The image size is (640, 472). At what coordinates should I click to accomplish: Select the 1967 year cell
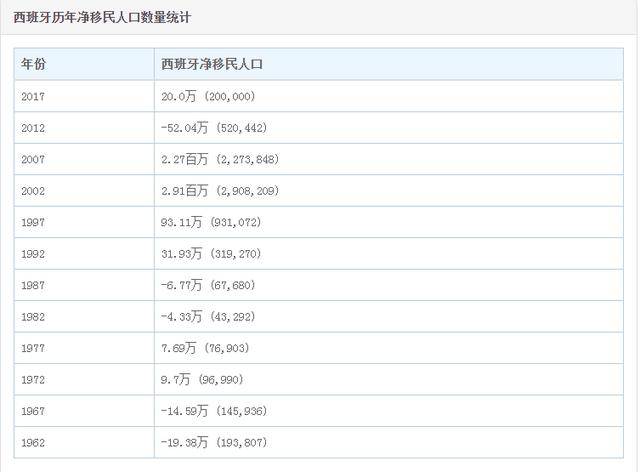84,411
